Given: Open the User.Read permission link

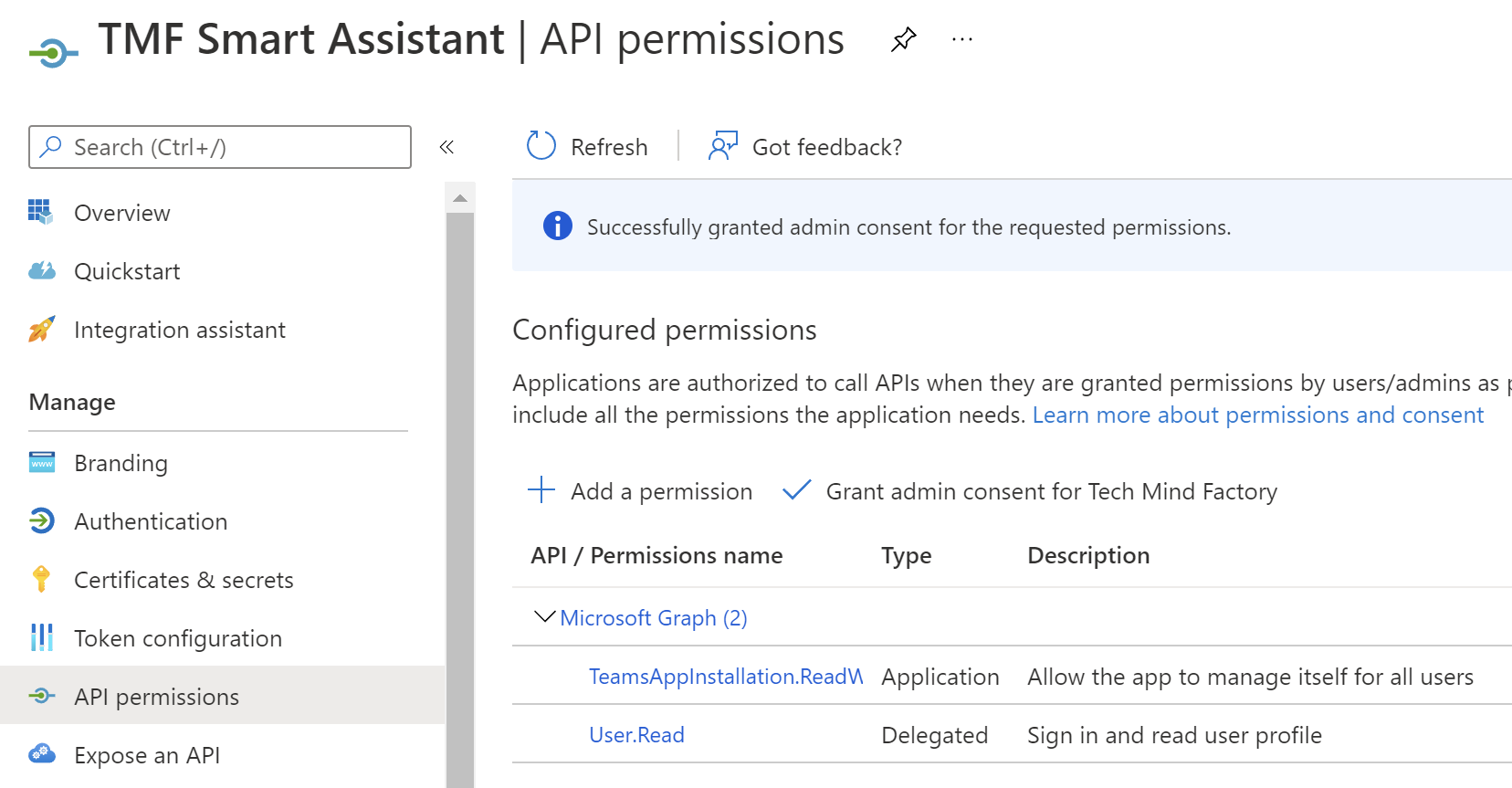Looking at the screenshot, I should pyautogui.click(x=636, y=735).
